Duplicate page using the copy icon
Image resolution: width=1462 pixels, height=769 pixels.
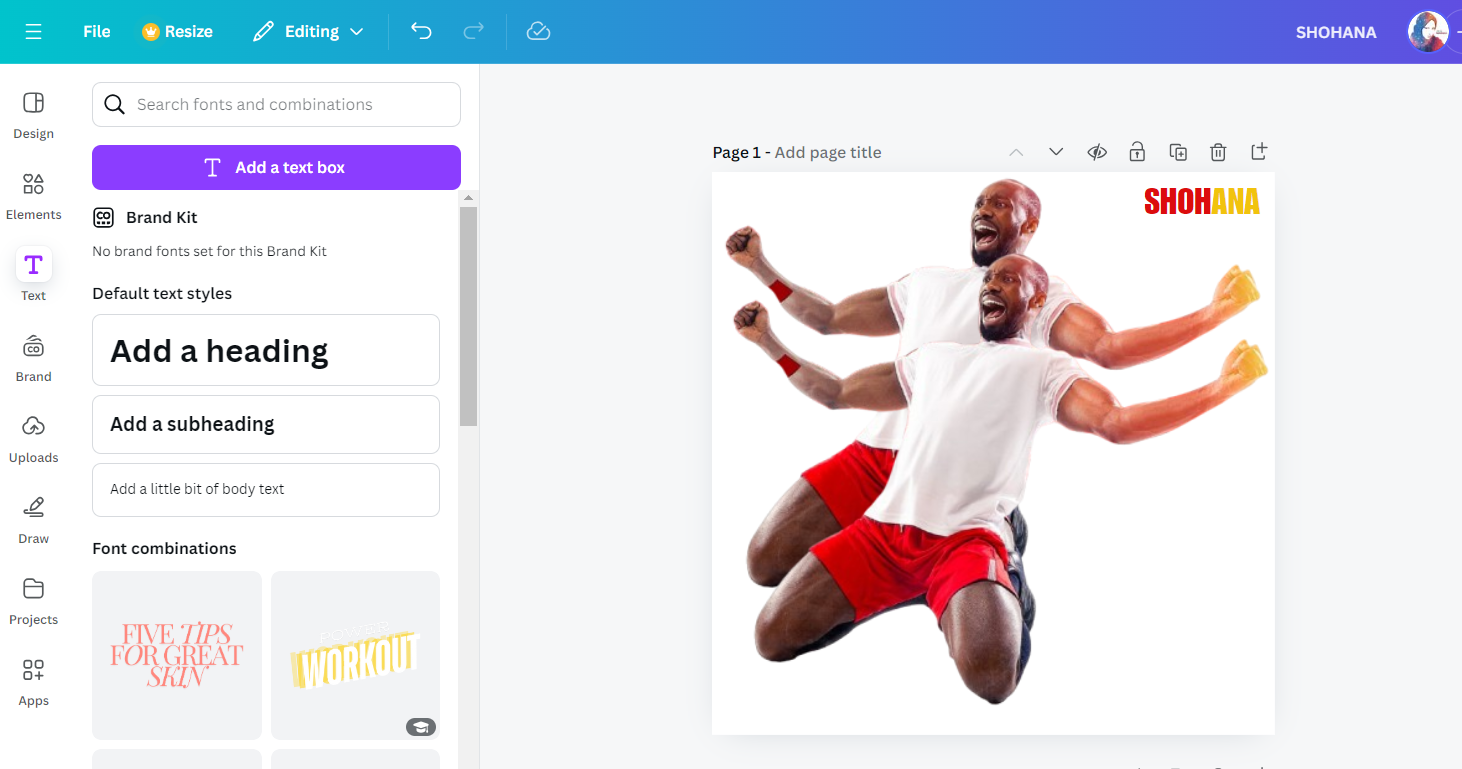point(1178,152)
